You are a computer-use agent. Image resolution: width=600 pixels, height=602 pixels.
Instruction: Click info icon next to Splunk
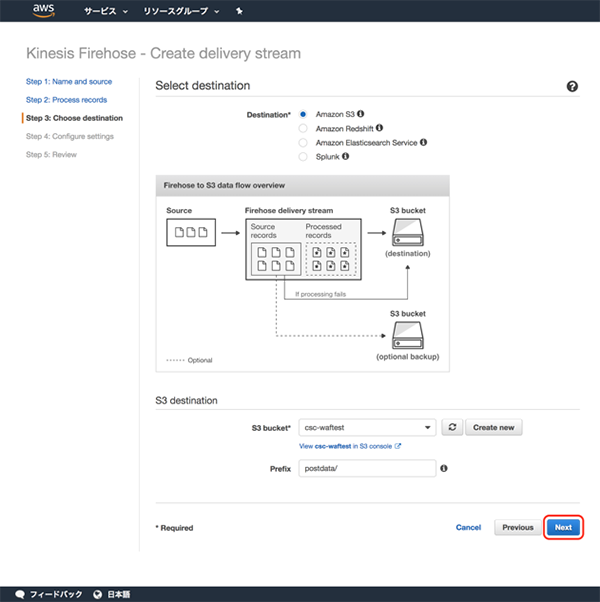[x=346, y=156]
